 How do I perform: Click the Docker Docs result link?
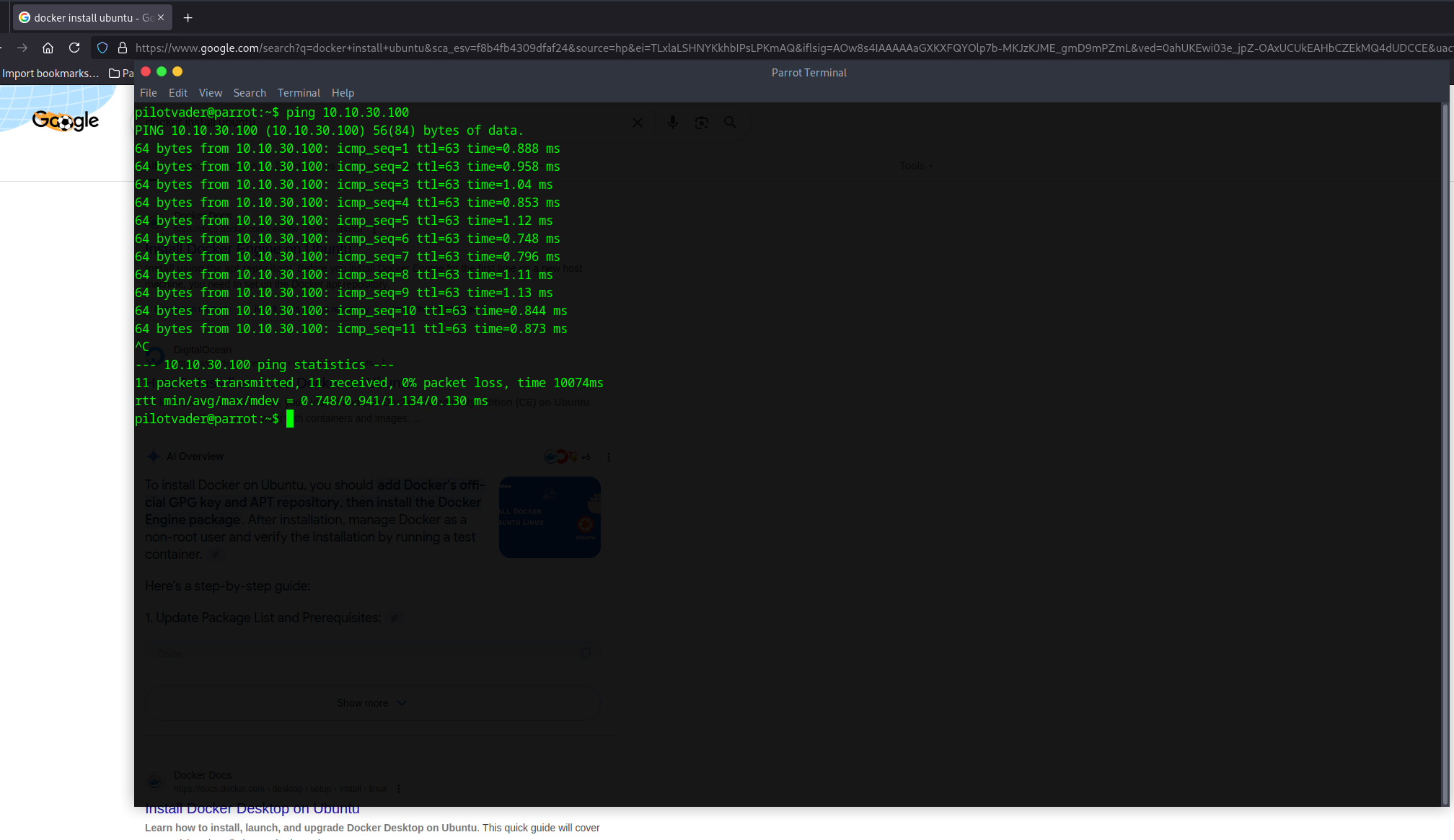coord(203,774)
